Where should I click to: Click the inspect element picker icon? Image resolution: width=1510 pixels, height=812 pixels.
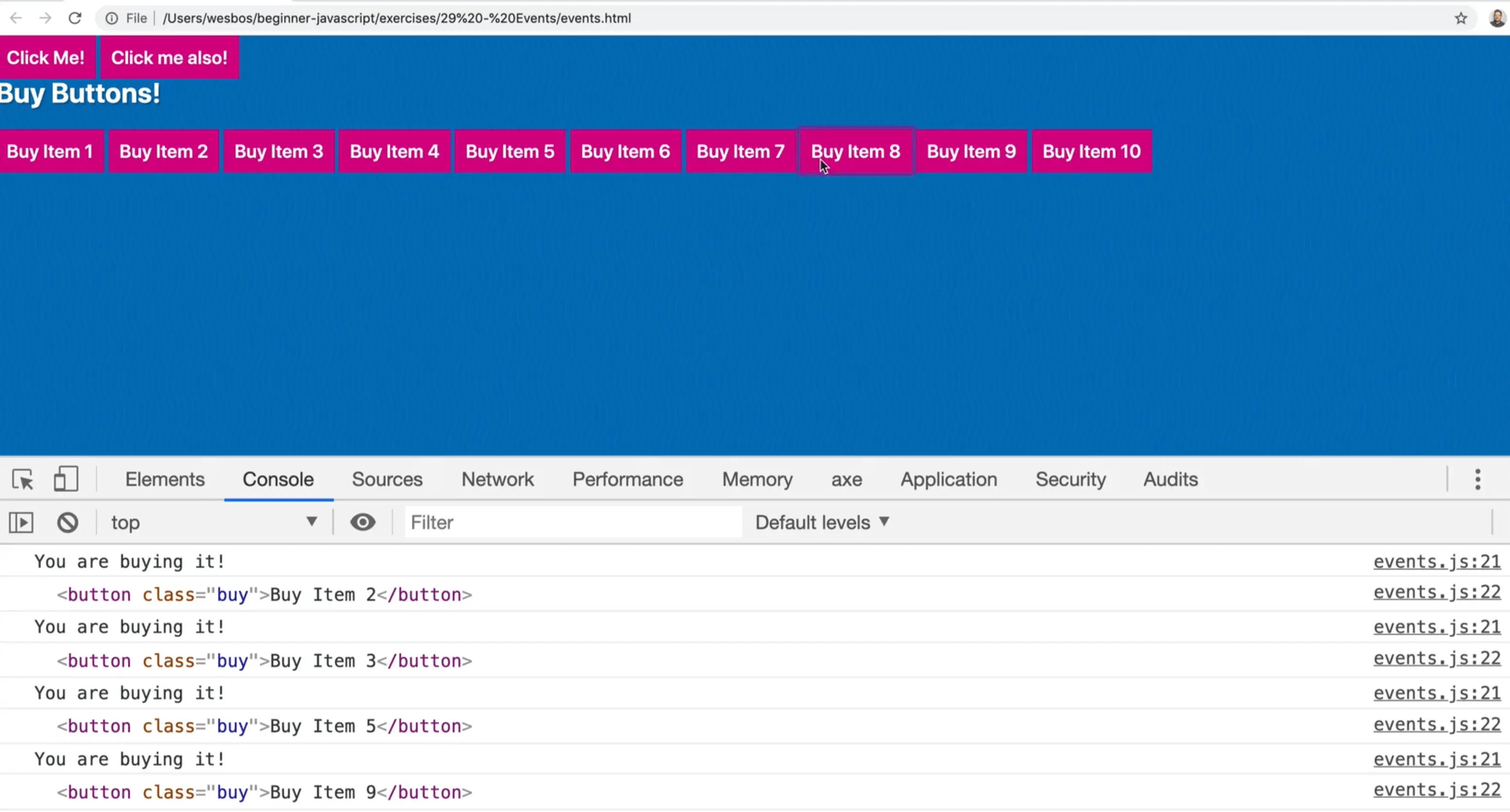(23, 480)
